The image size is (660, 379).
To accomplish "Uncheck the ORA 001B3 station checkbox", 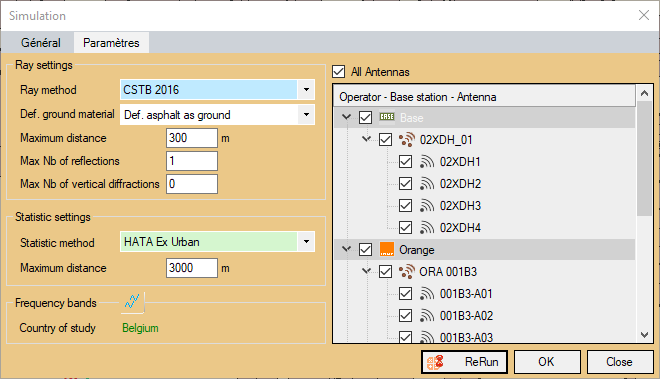I will pyautogui.click(x=386, y=272).
